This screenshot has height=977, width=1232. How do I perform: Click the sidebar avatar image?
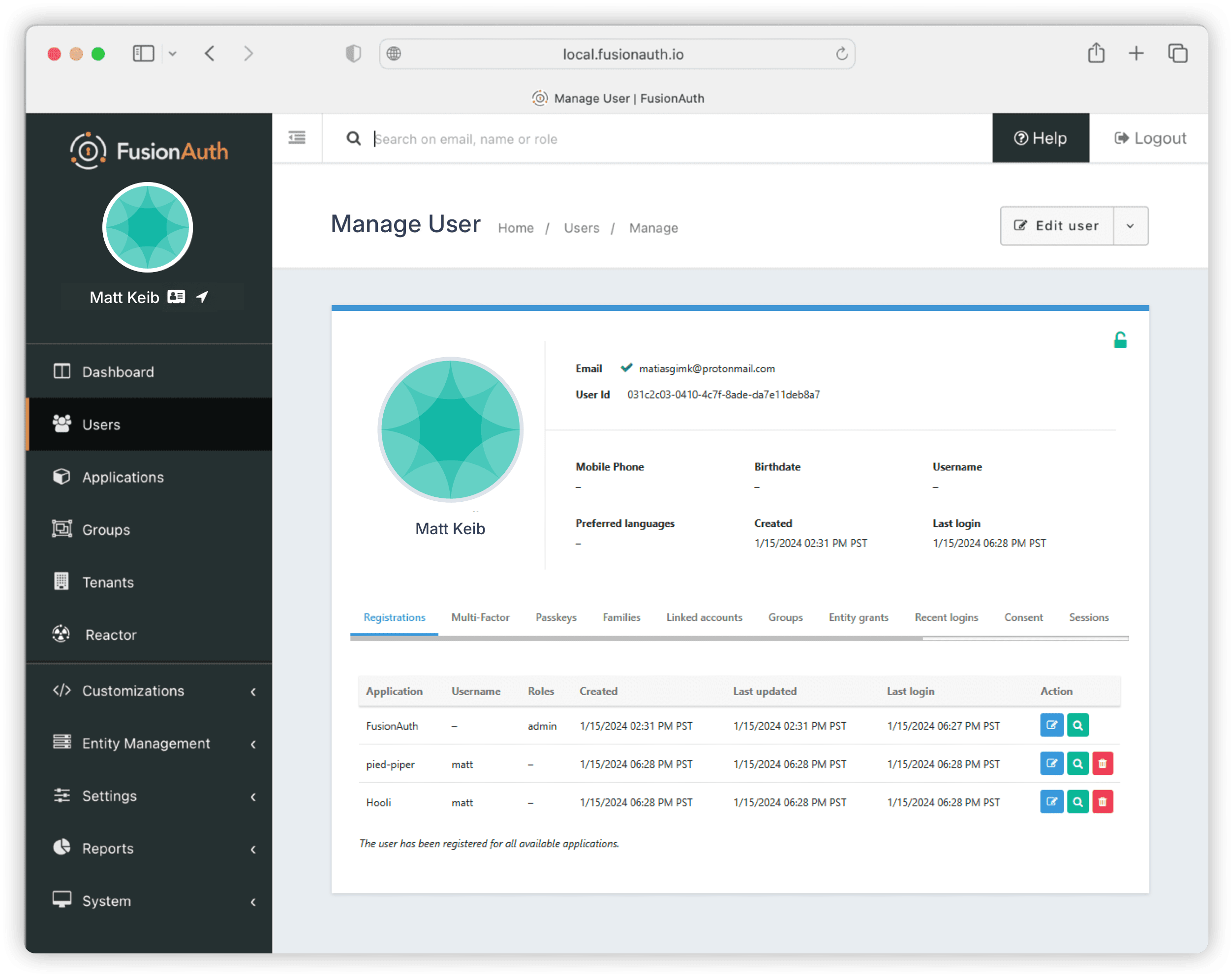click(148, 227)
